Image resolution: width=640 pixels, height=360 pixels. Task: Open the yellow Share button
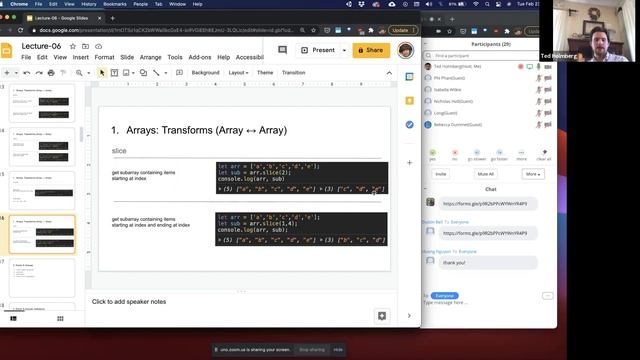click(x=371, y=50)
